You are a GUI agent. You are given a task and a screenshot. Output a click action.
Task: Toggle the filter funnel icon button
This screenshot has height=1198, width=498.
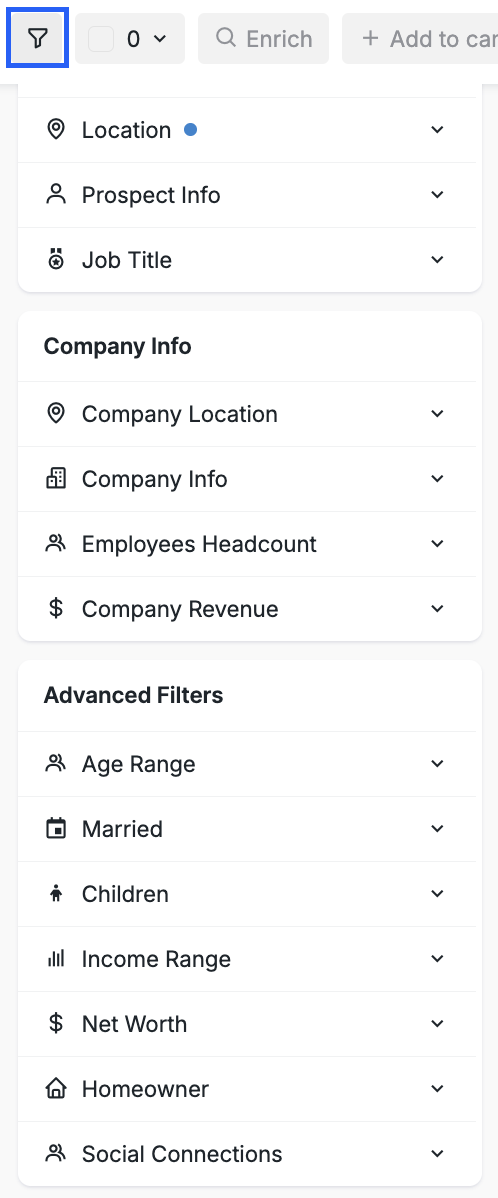pyautogui.click(x=37, y=38)
